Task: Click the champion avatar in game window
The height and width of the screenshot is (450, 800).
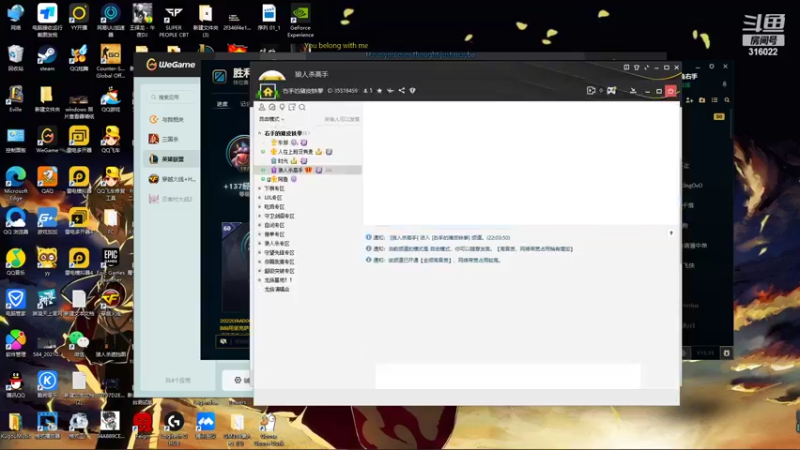Action: 239,152
